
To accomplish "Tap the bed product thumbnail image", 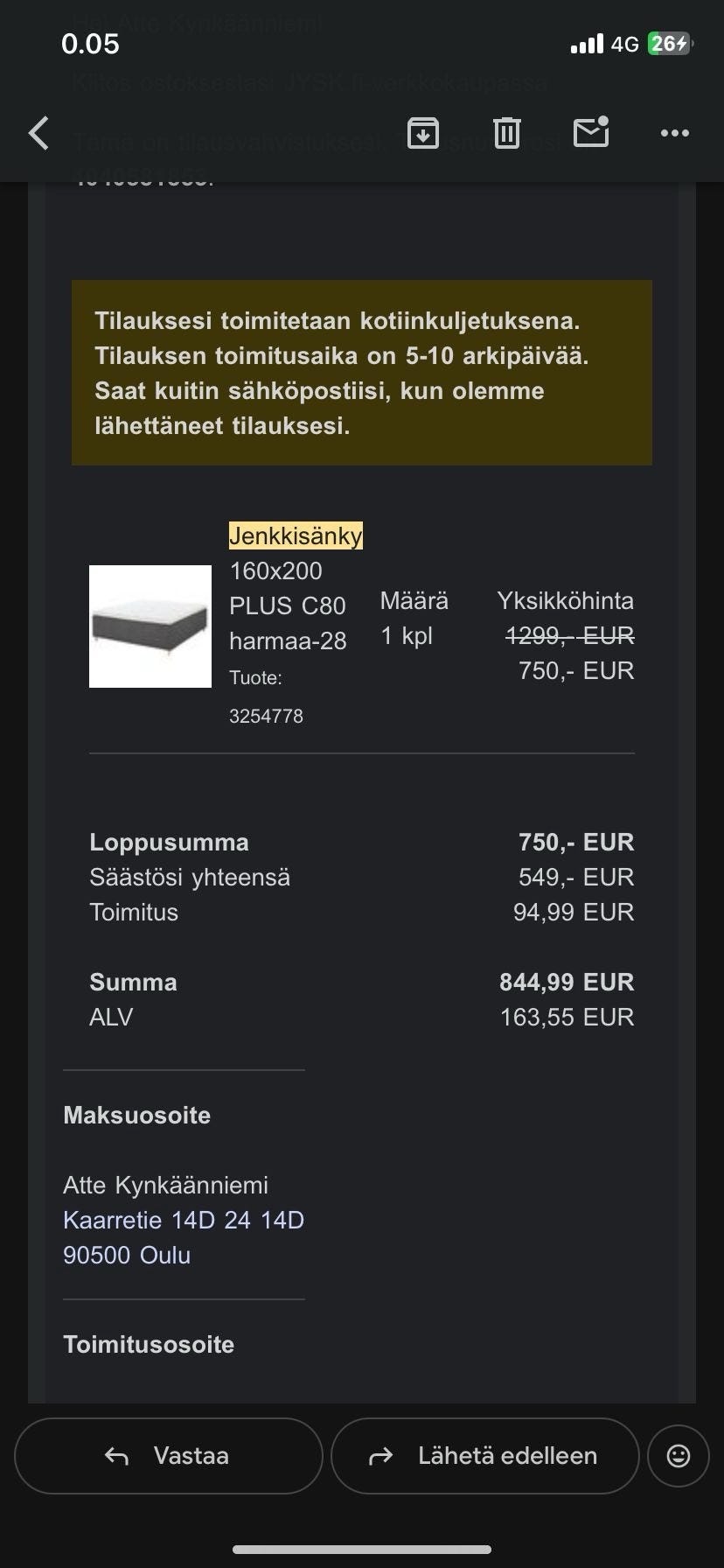I will [x=150, y=626].
